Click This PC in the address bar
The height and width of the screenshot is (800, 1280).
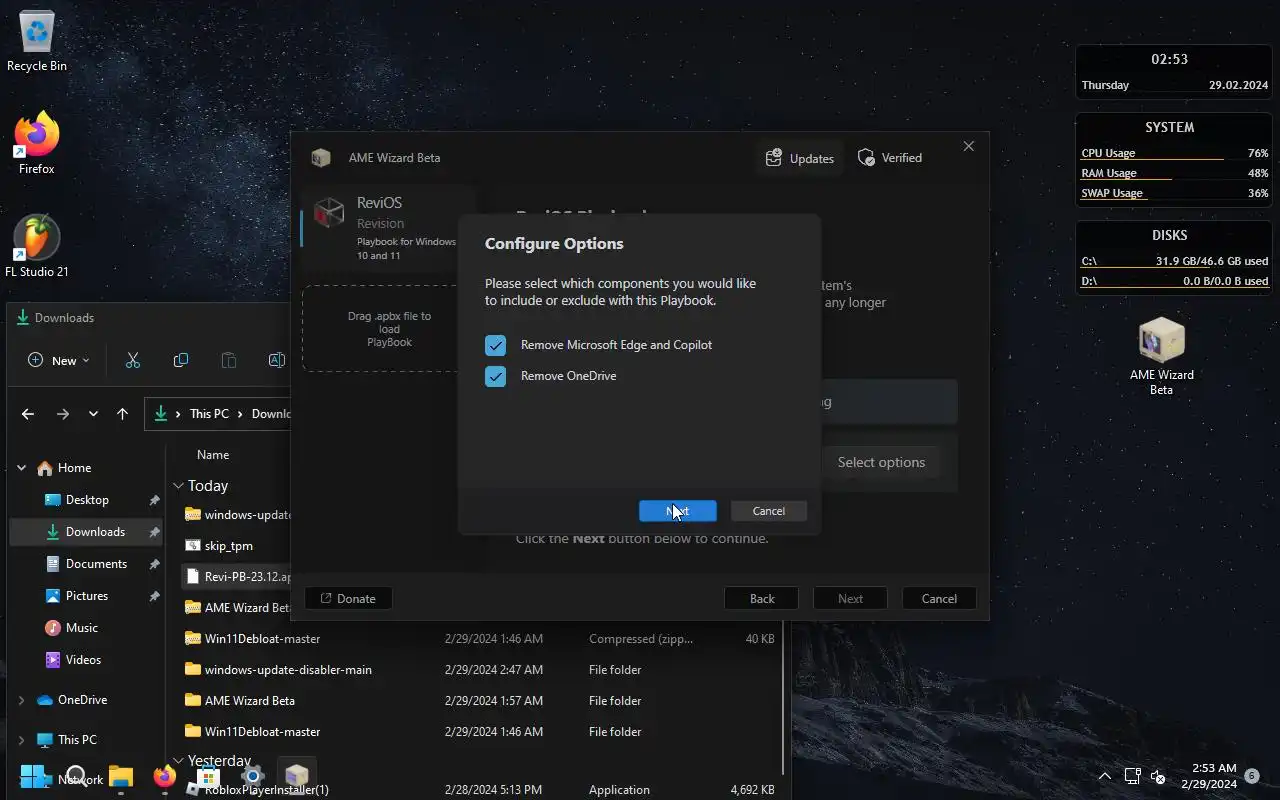tap(209, 414)
